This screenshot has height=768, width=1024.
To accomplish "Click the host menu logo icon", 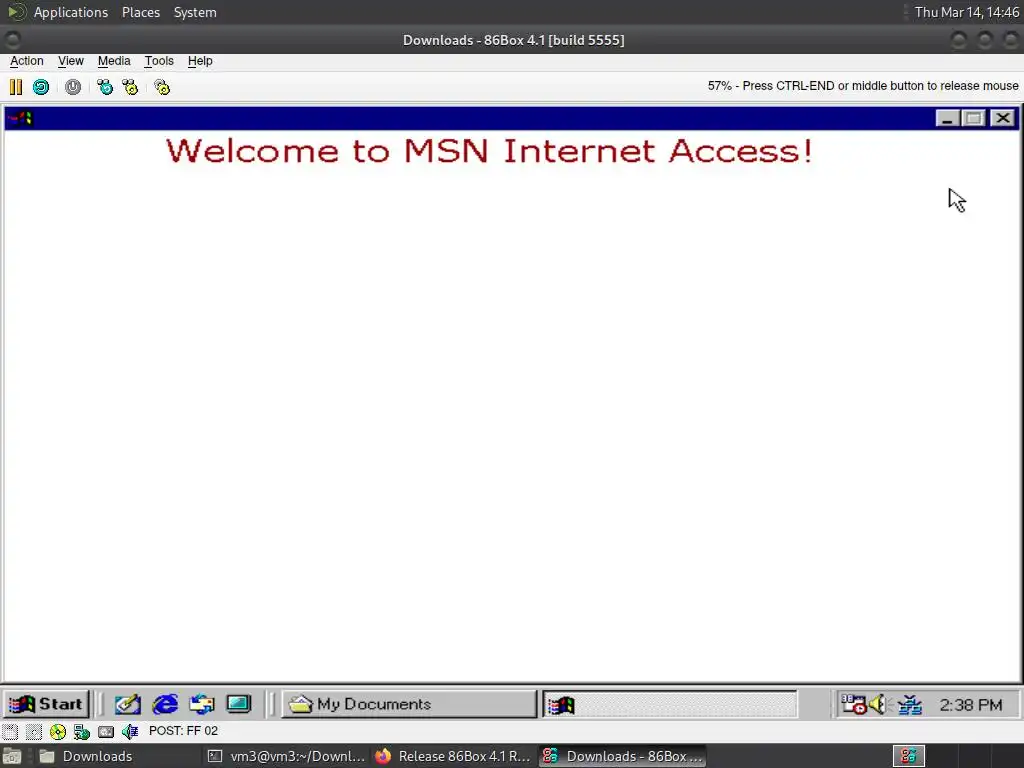I will pyautogui.click(x=16, y=12).
